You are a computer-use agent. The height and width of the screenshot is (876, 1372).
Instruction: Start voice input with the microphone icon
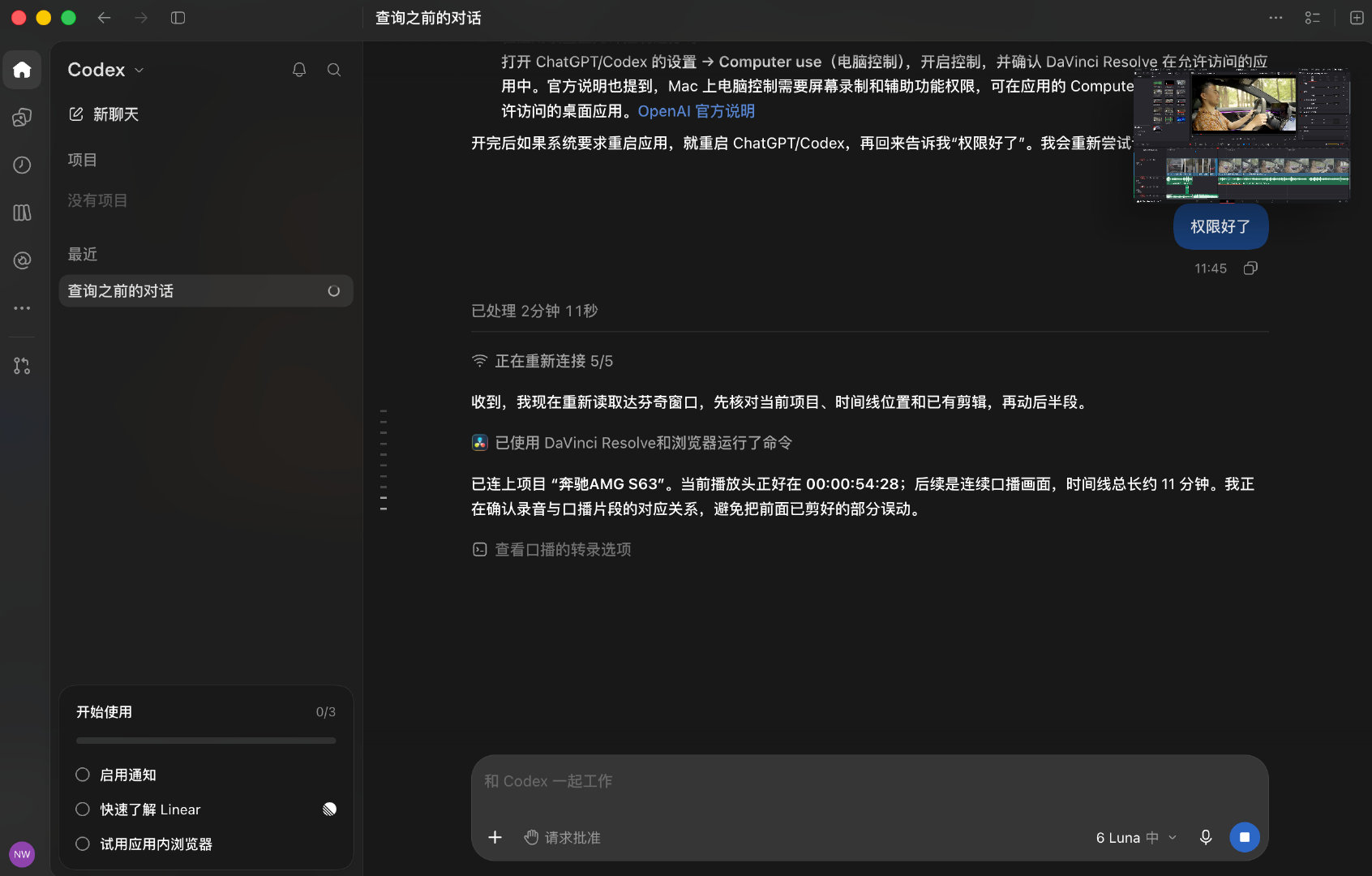point(1206,837)
